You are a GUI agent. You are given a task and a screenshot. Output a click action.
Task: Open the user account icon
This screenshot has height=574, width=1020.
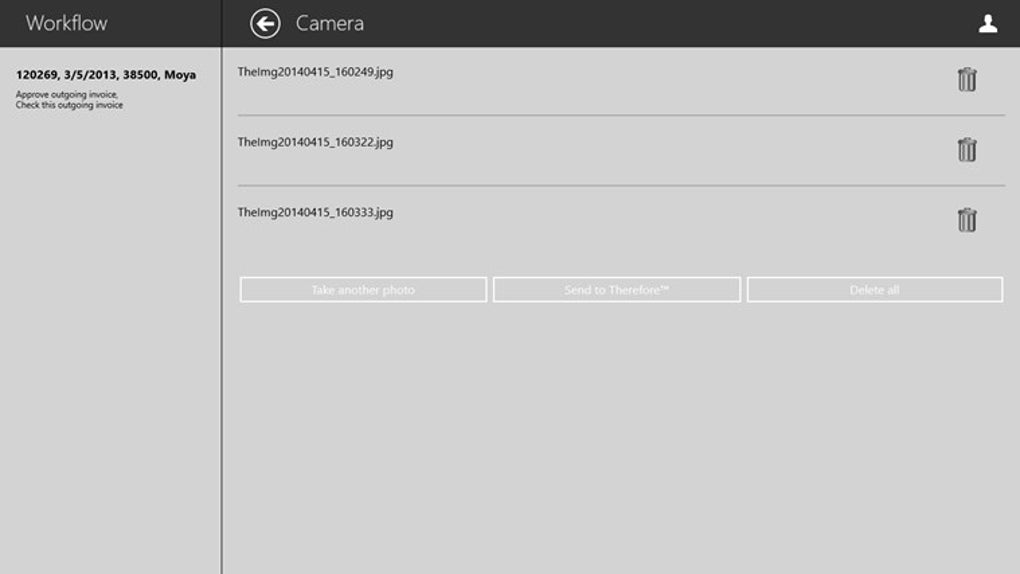(x=987, y=23)
